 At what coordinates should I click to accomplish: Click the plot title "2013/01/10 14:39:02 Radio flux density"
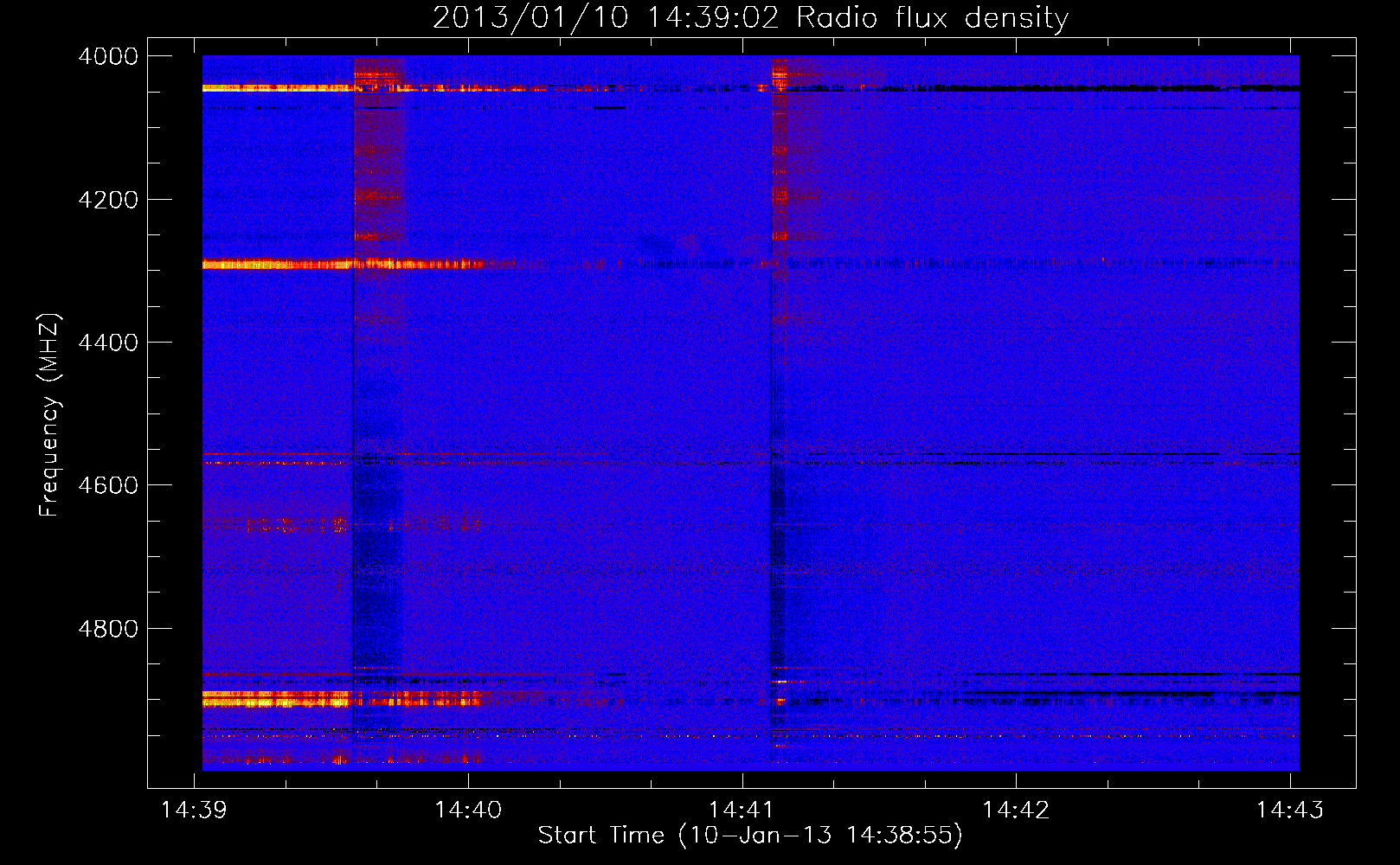point(750,18)
